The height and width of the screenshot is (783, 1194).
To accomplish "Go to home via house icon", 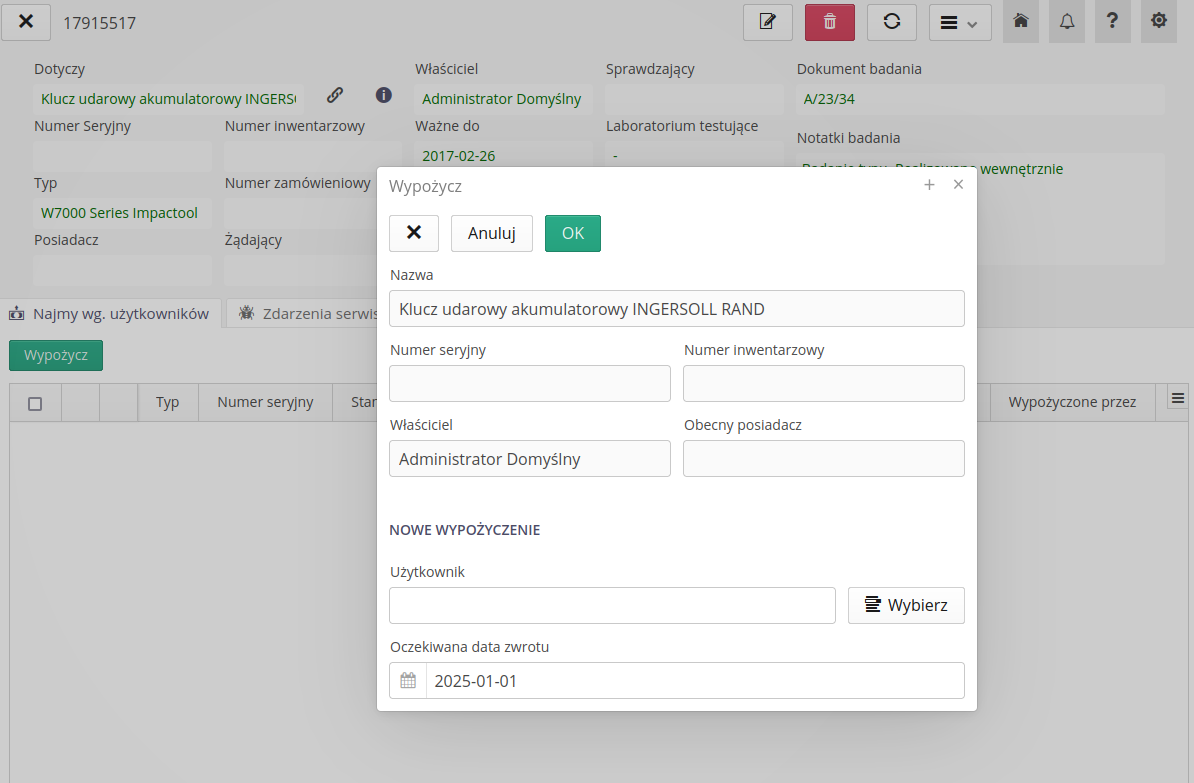I will (x=1021, y=21).
